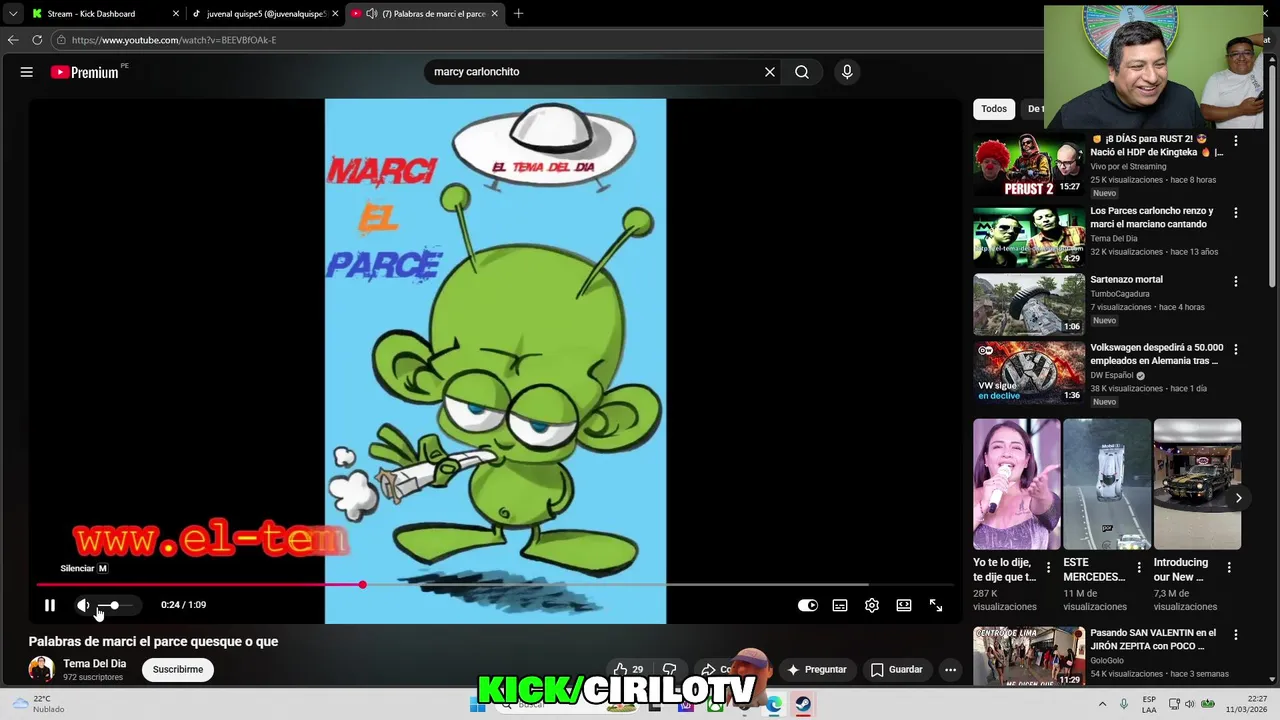Expand the tab search dropdown arrow
The height and width of the screenshot is (720, 1280).
click(13, 14)
